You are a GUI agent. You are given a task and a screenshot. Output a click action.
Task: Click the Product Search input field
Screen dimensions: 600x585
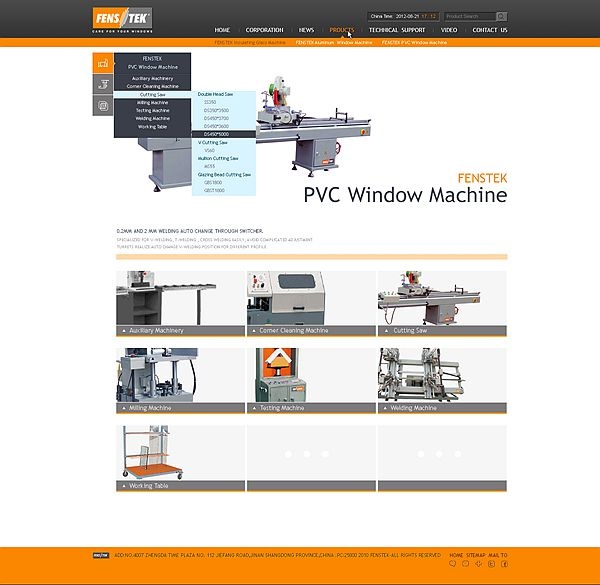468,16
